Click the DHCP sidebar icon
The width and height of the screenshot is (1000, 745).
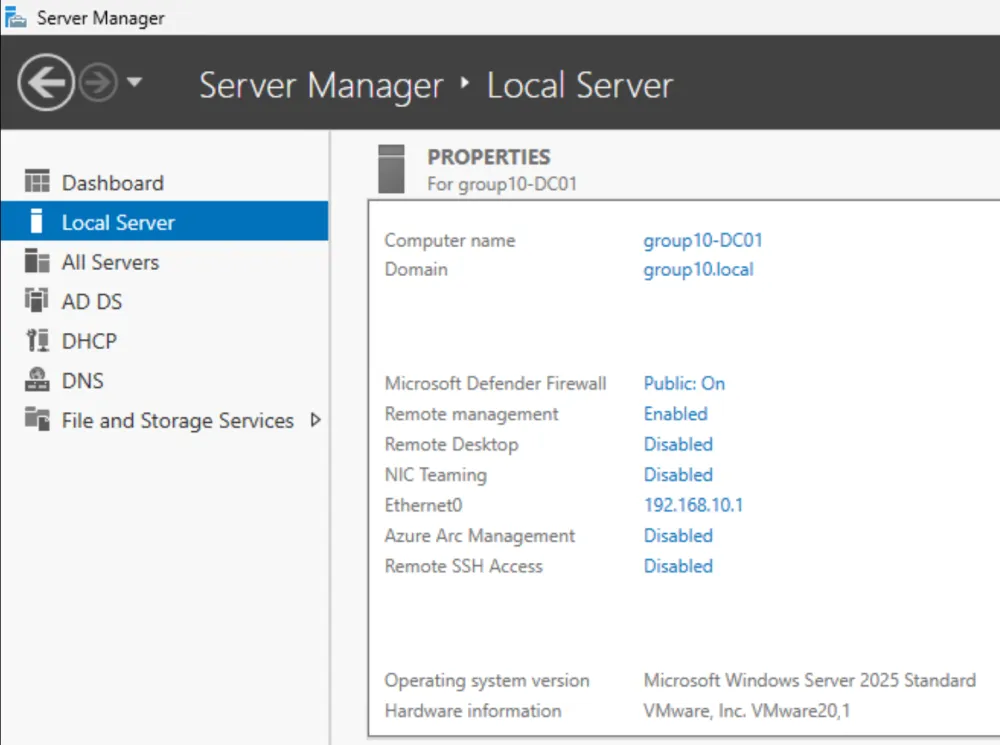click(x=37, y=340)
